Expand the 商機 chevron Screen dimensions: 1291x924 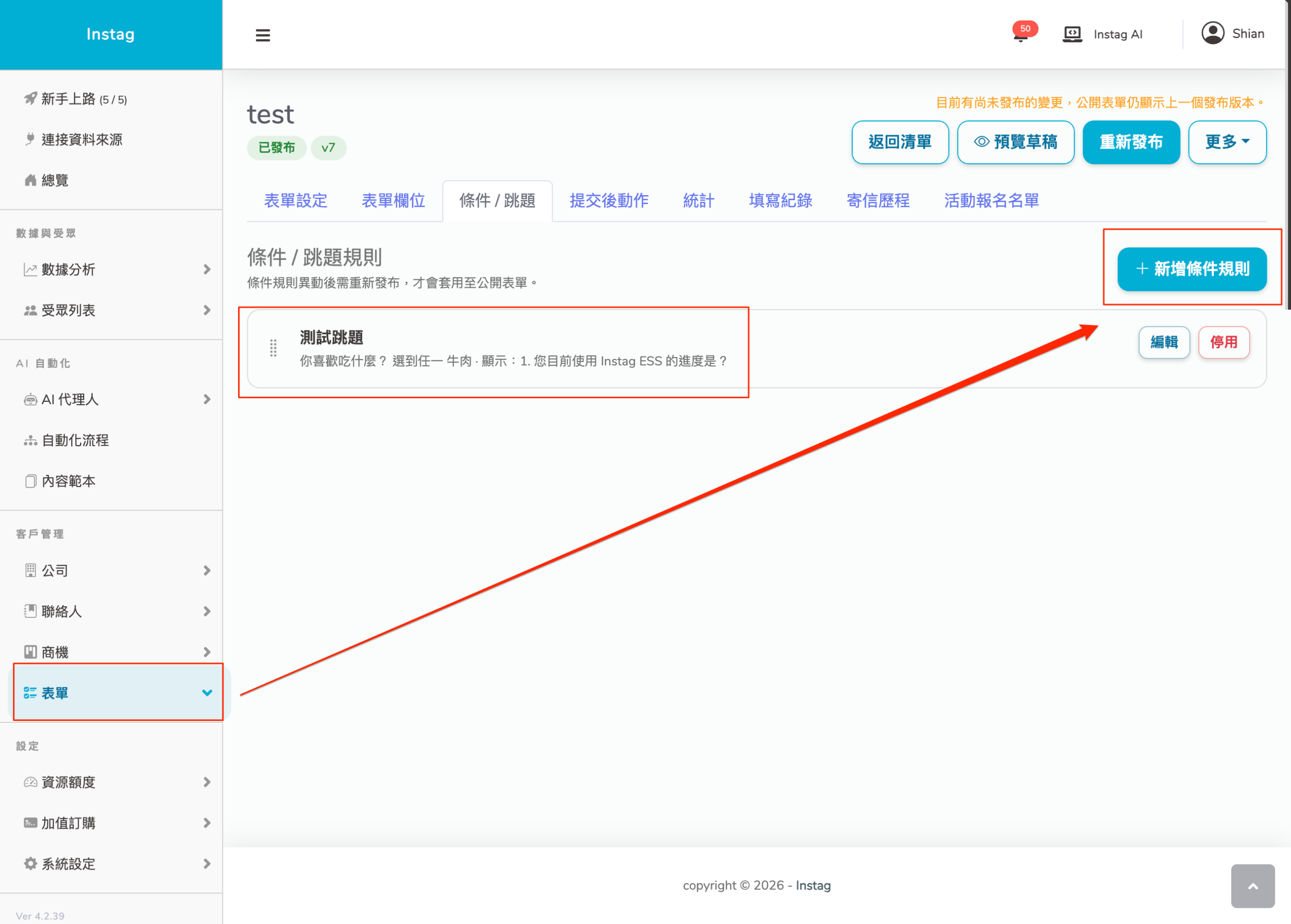[x=207, y=652]
